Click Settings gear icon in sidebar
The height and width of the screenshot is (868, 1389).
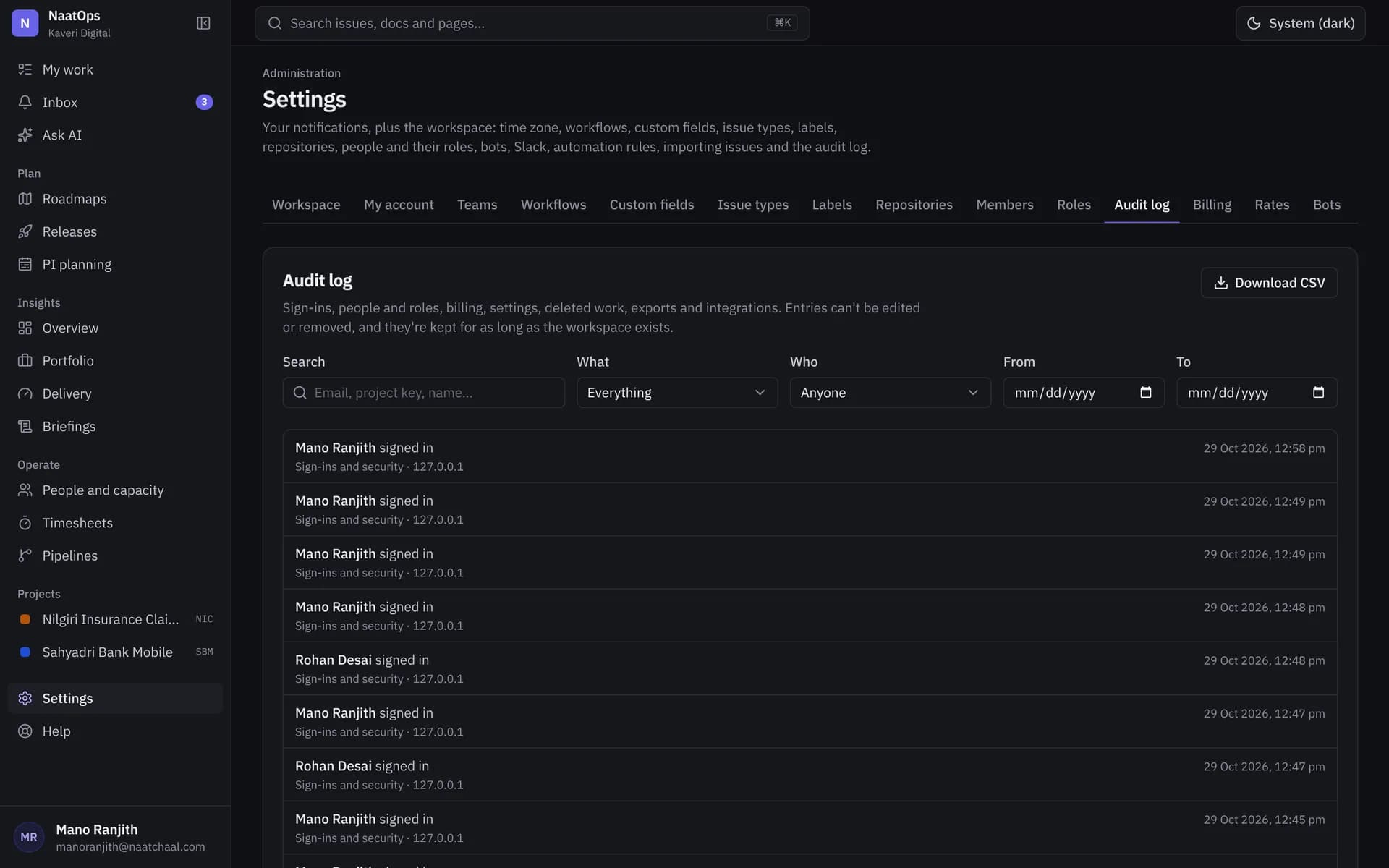[x=25, y=698]
